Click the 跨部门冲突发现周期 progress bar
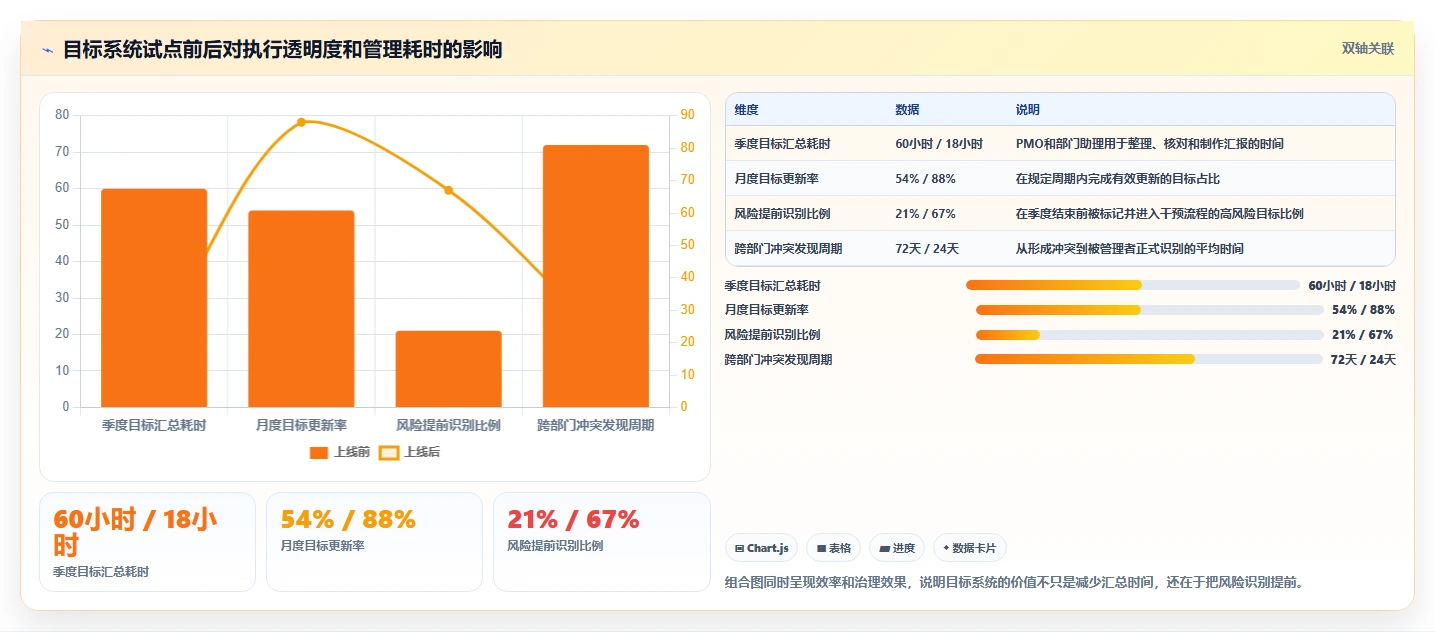The height and width of the screenshot is (632, 1435). point(1149,359)
